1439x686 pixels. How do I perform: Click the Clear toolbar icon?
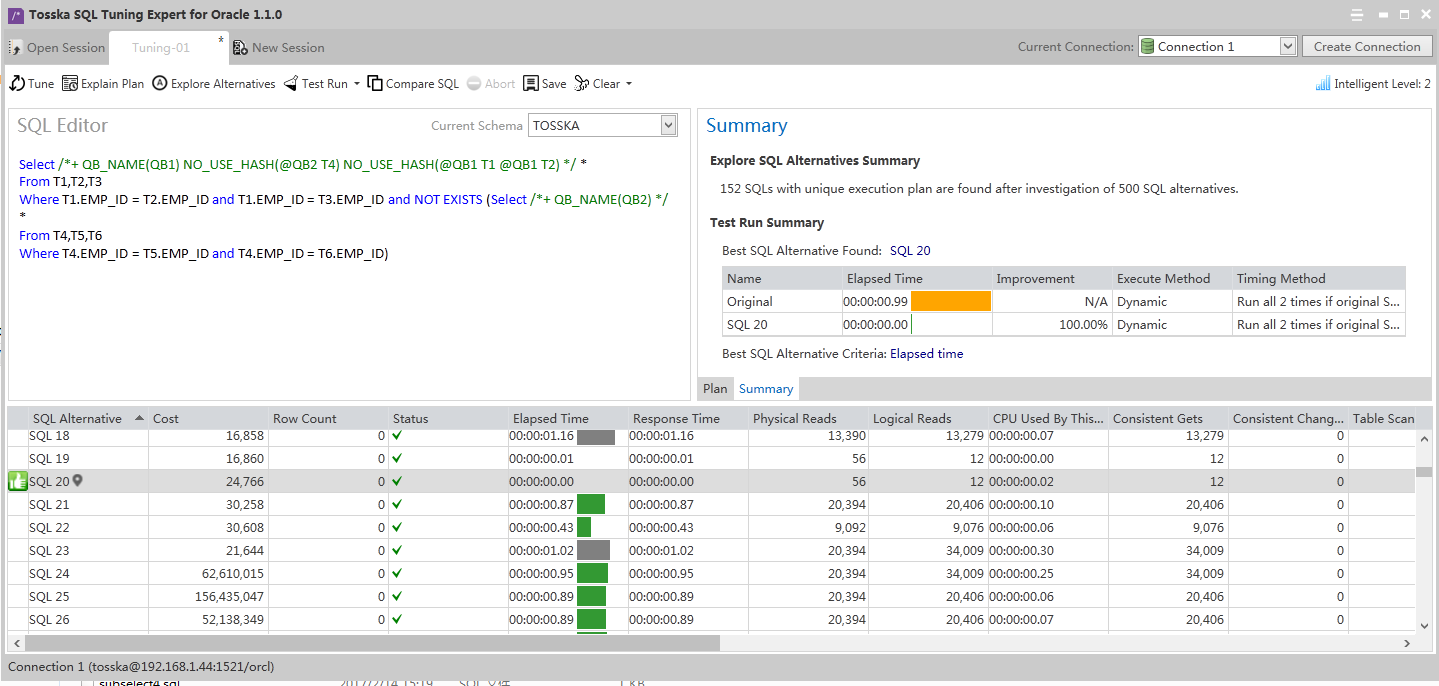pos(581,84)
